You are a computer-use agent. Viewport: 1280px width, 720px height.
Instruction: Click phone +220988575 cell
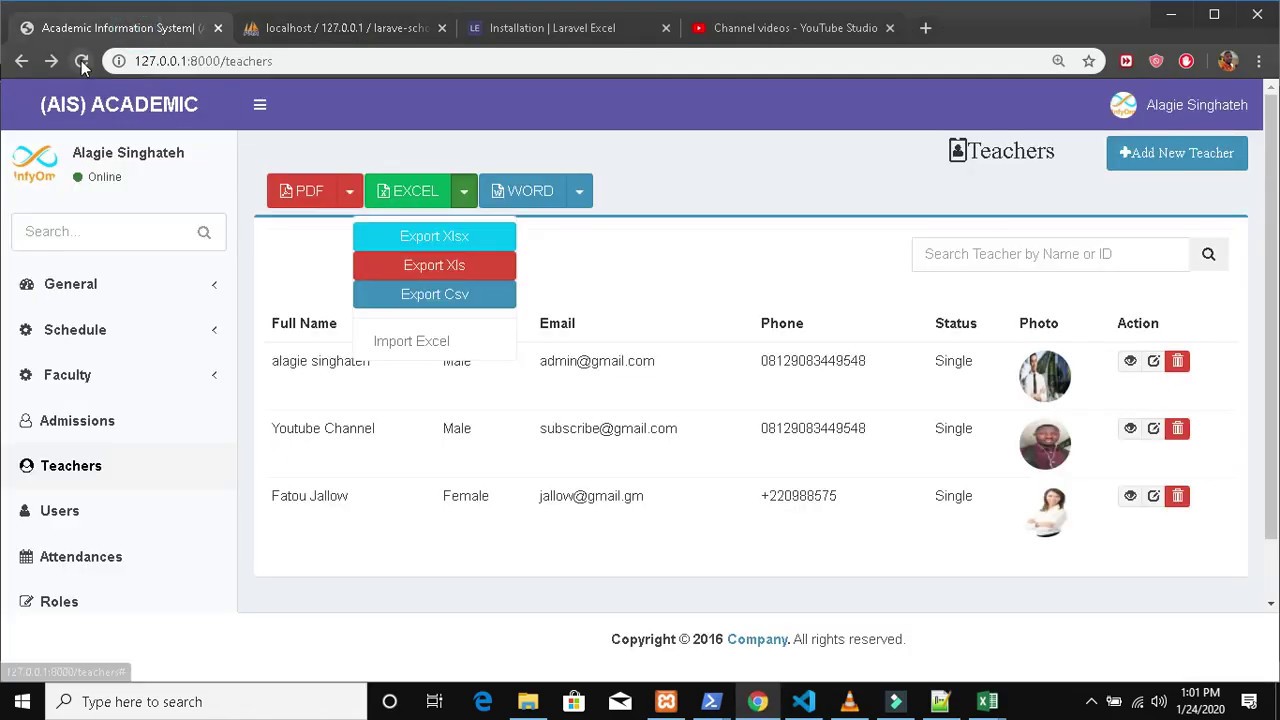click(x=798, y=496)
